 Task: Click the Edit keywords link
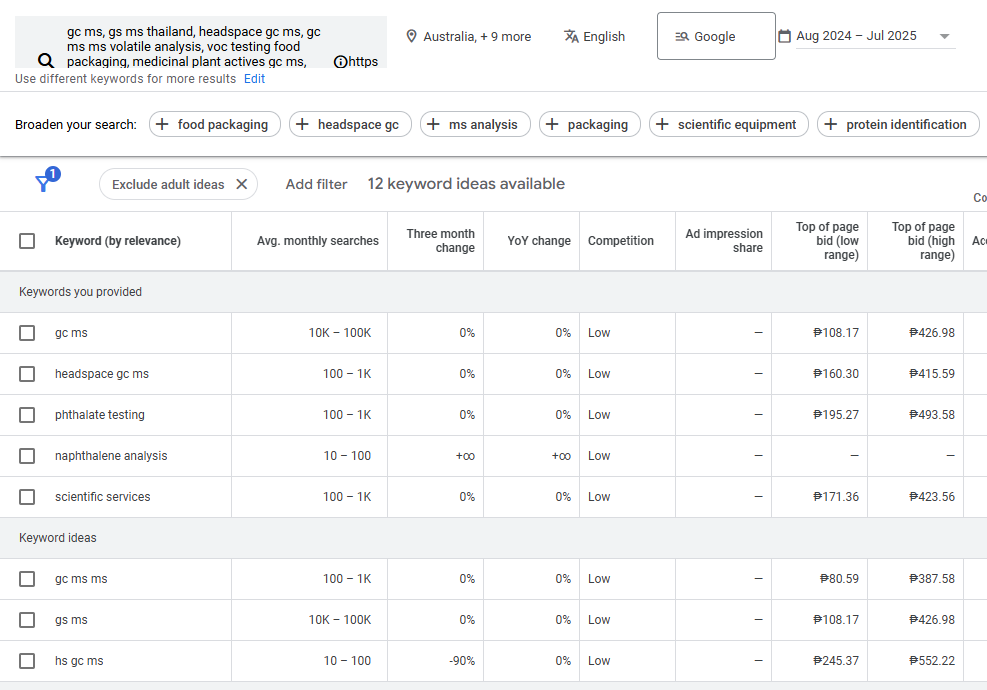[255, 79]
